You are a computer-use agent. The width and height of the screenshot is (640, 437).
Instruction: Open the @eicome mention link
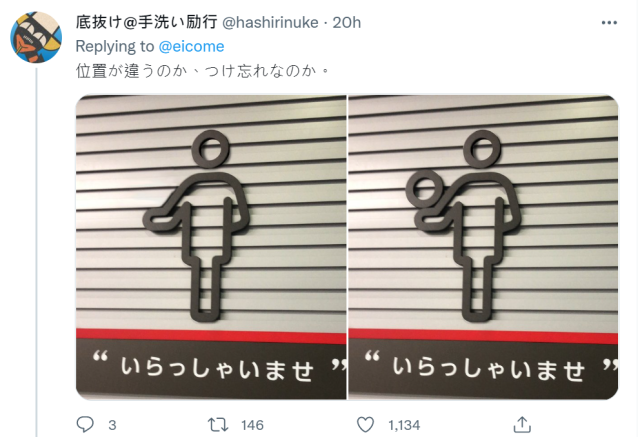(x=191, y=47)
